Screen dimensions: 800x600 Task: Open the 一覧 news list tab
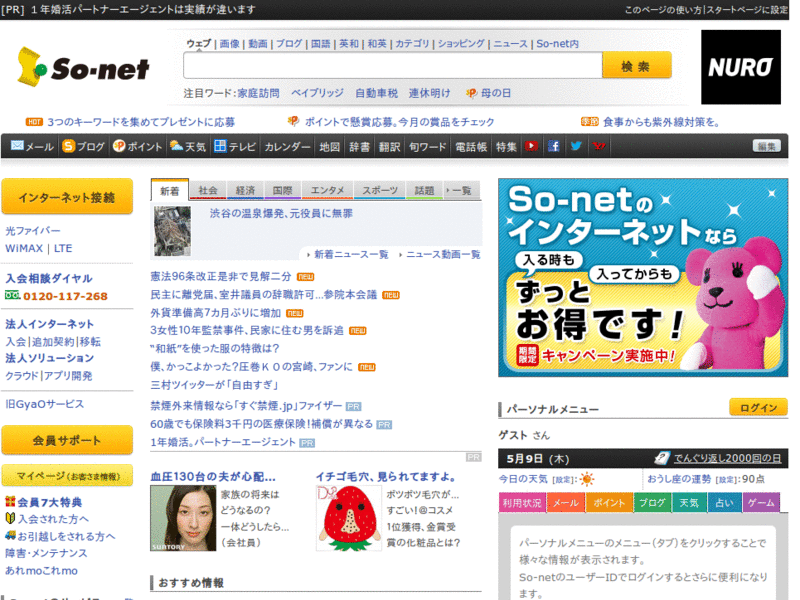tap(461, 190)
